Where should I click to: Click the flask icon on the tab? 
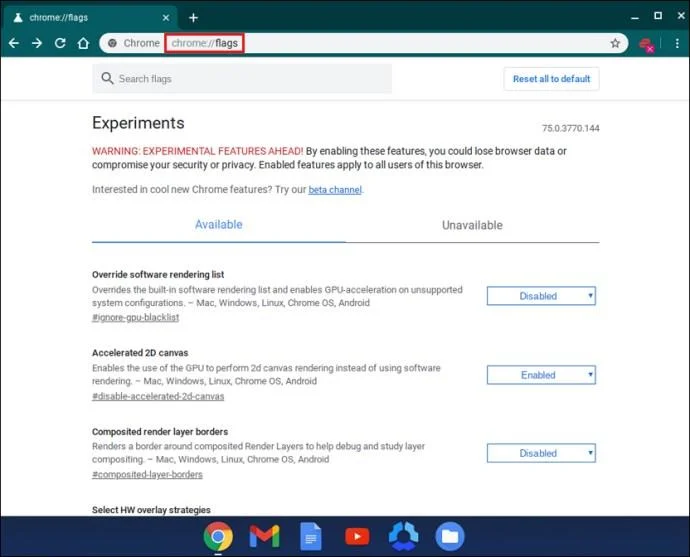coord(18,18)
